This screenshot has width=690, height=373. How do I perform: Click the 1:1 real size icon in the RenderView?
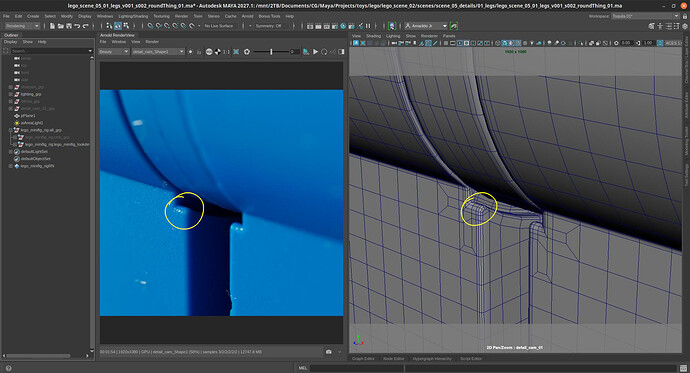(x=226, y=52)
